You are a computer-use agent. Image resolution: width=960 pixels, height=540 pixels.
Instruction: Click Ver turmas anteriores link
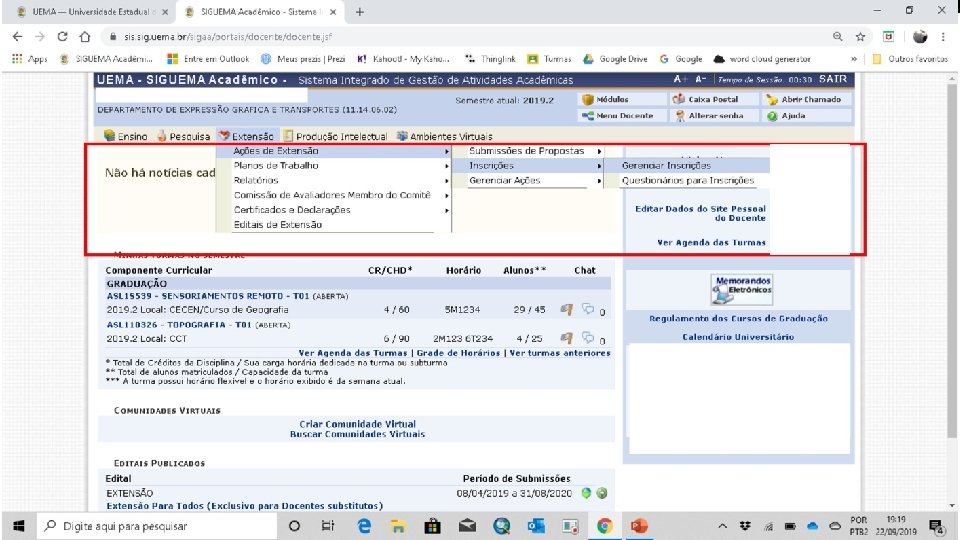(x=560, y=353)
